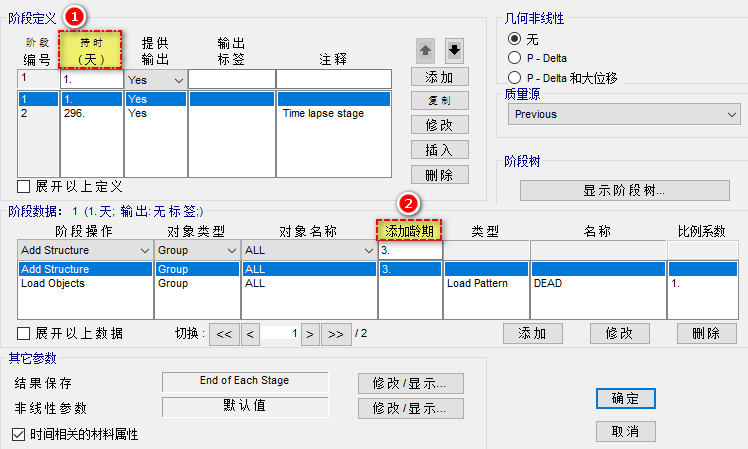Screen dimensions: 748x449
Task: Move selected stage down with down arrow
Action: click(x=454, y=50)
